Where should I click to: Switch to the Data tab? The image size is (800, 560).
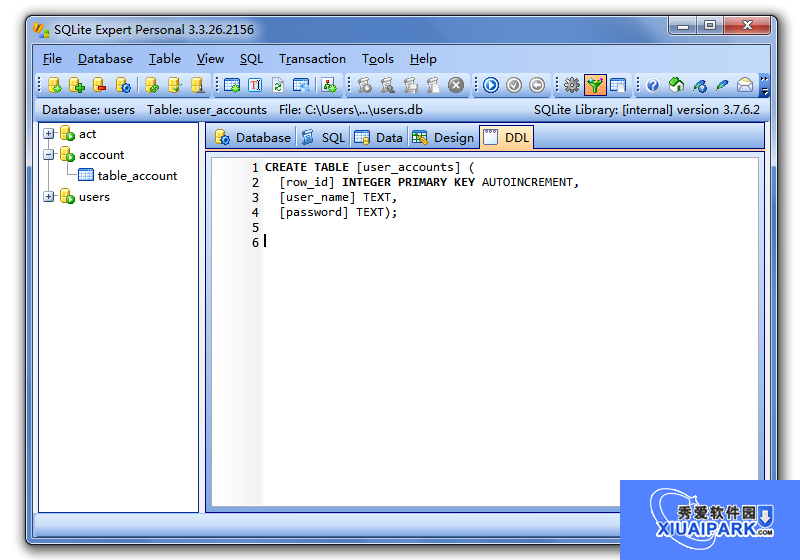pyautogui.click(x=379, y=138)
